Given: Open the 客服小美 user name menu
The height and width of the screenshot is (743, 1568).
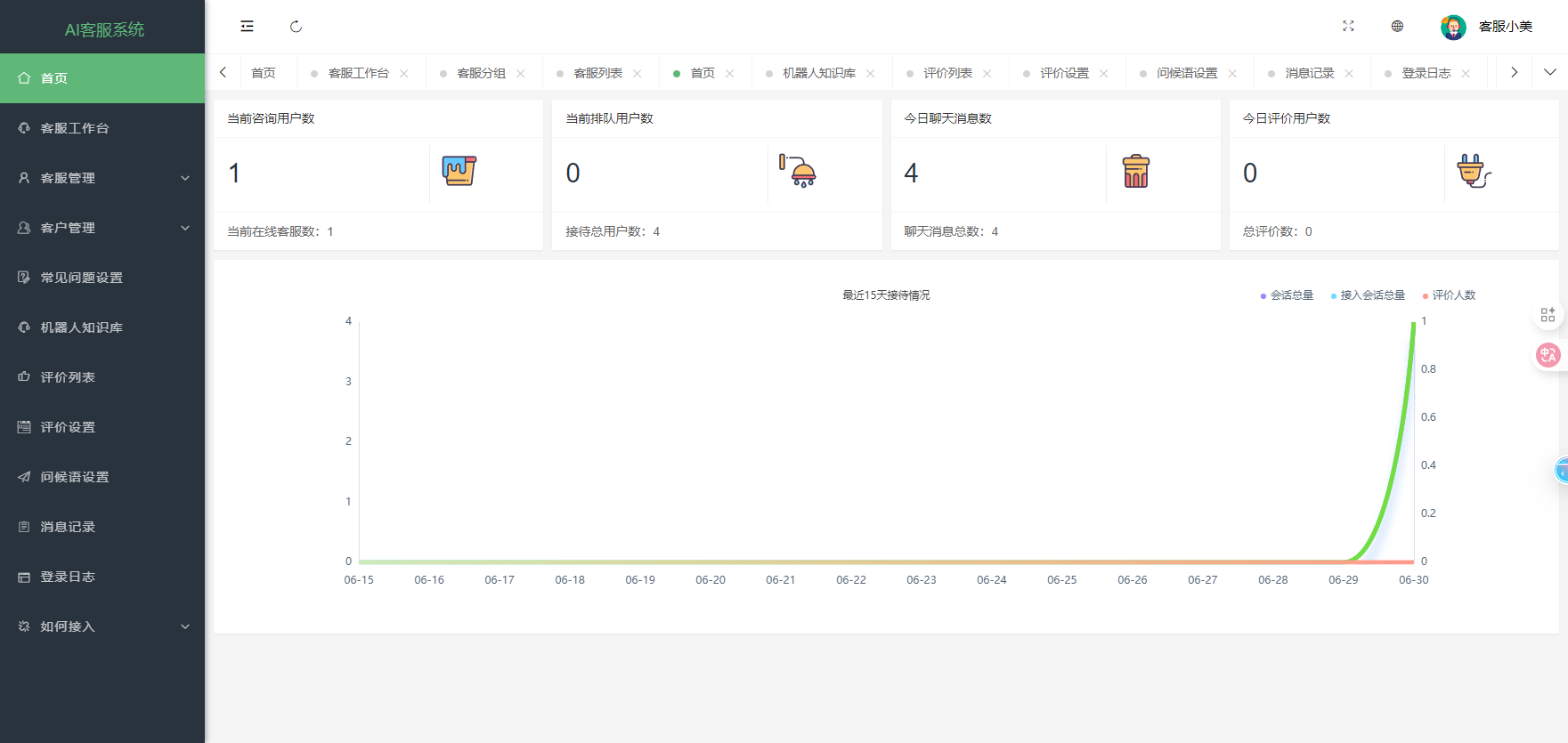Looking at the screenshot, I should coord(1506,27).
